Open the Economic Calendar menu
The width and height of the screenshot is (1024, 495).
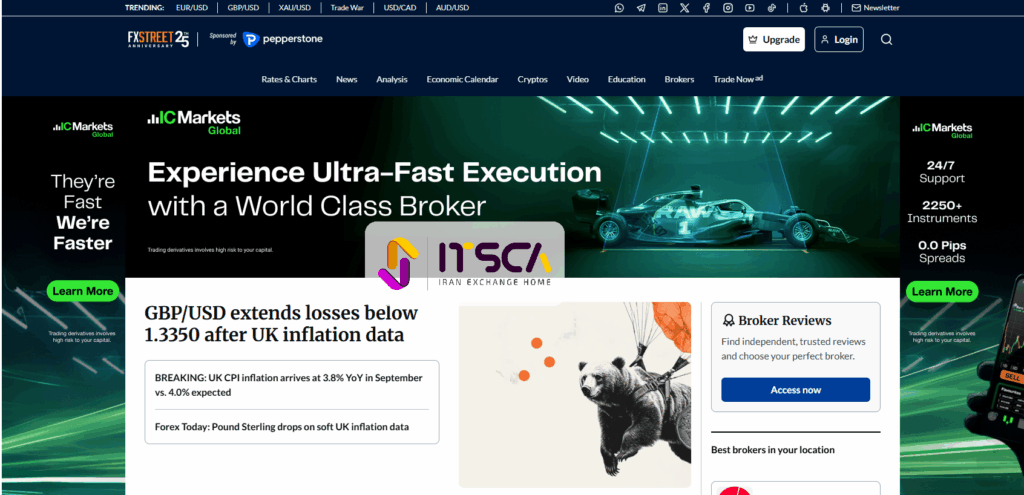point(462,79)
